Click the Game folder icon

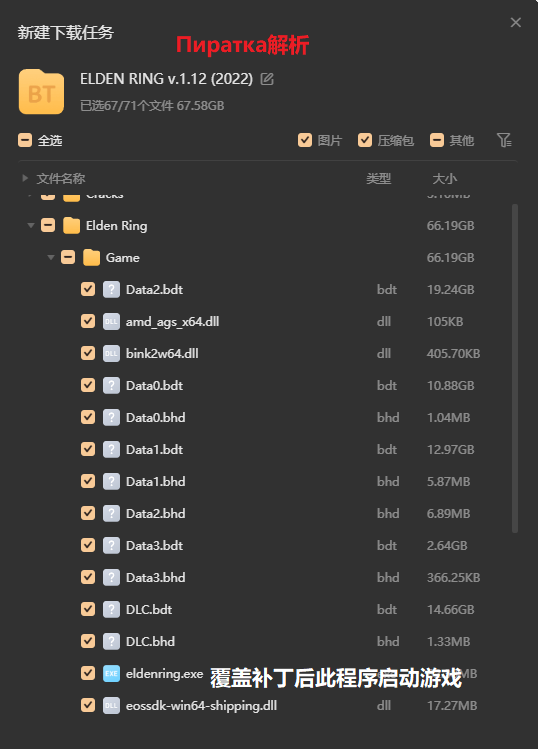click(91, 257)
